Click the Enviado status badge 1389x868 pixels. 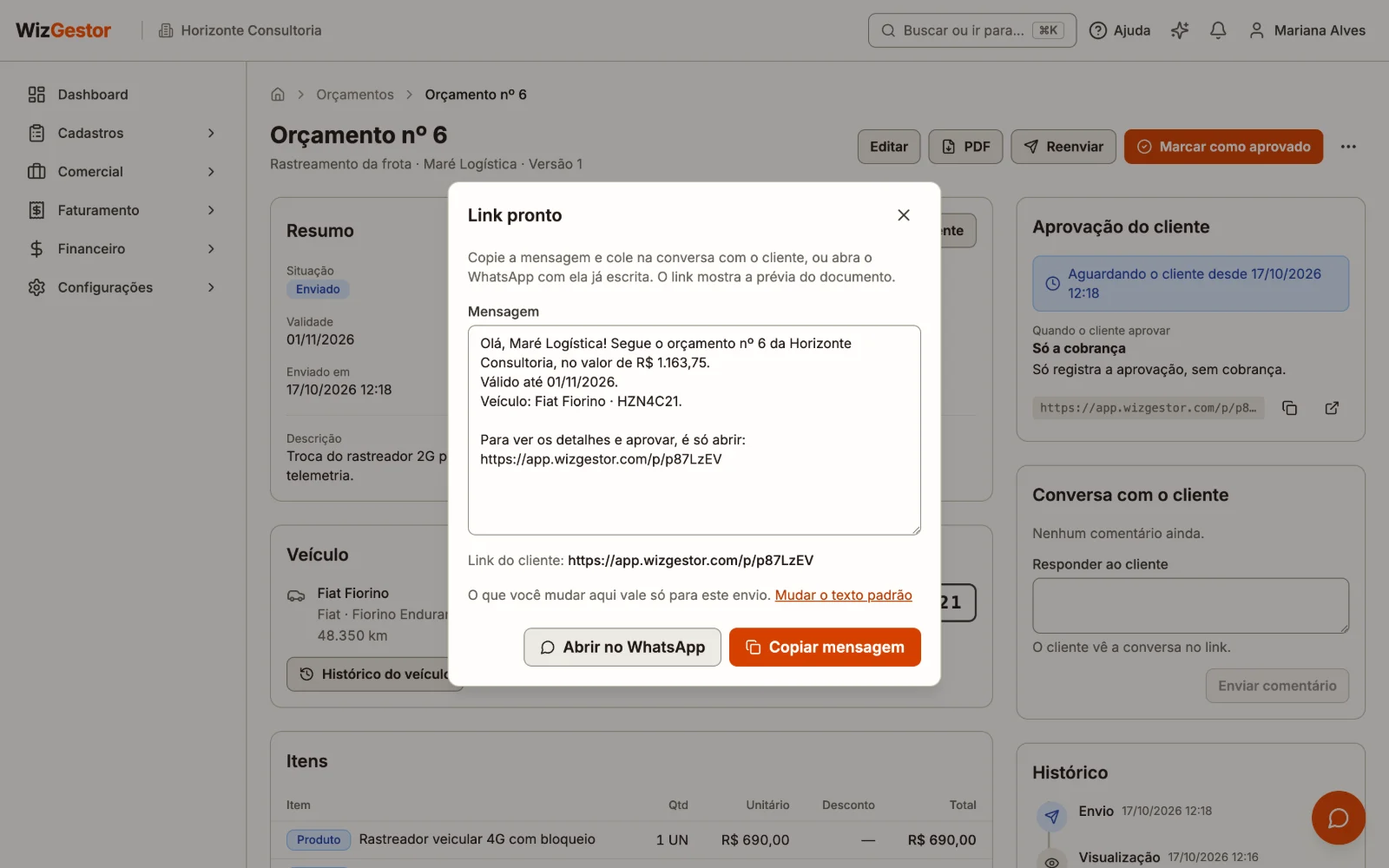318,289
